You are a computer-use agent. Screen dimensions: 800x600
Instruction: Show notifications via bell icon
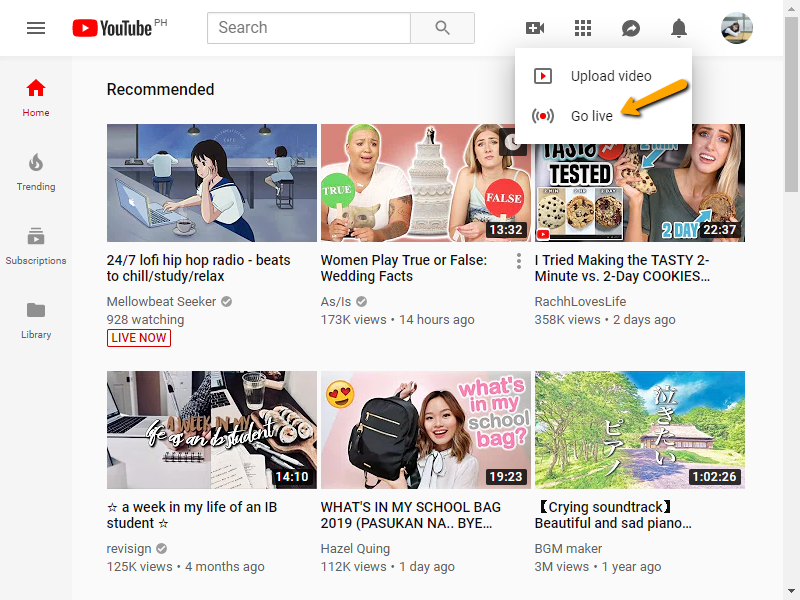point(679,28)
